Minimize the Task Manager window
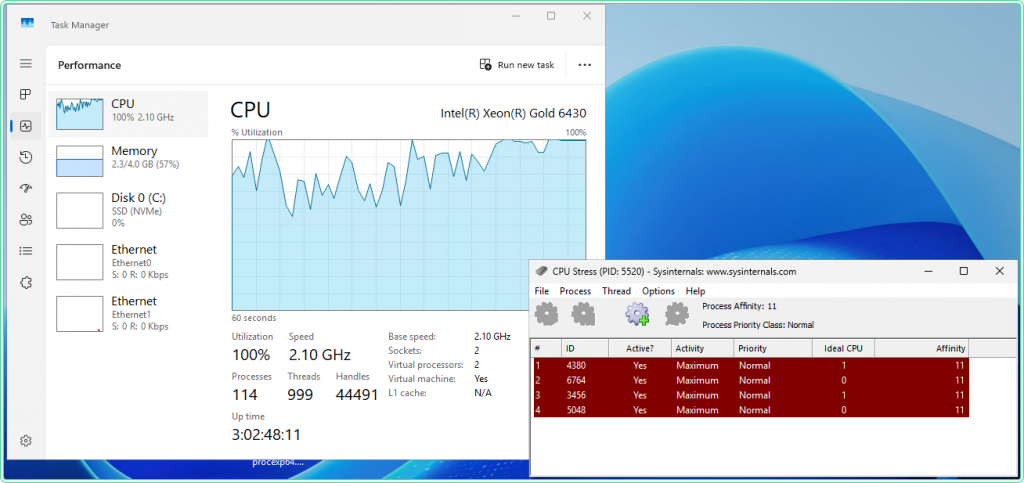 [x=515, y=16]
